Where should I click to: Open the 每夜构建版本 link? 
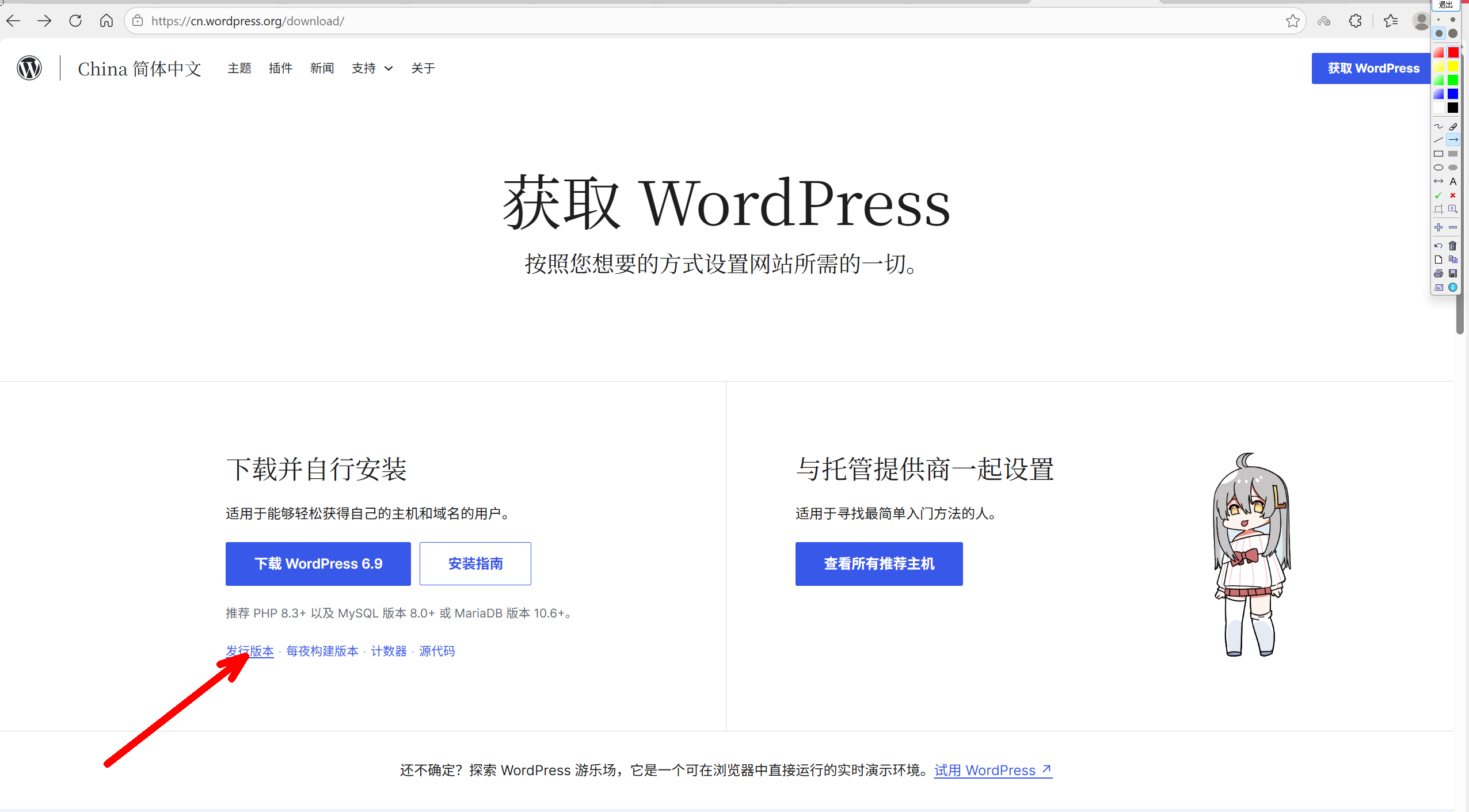pos(322,651)
